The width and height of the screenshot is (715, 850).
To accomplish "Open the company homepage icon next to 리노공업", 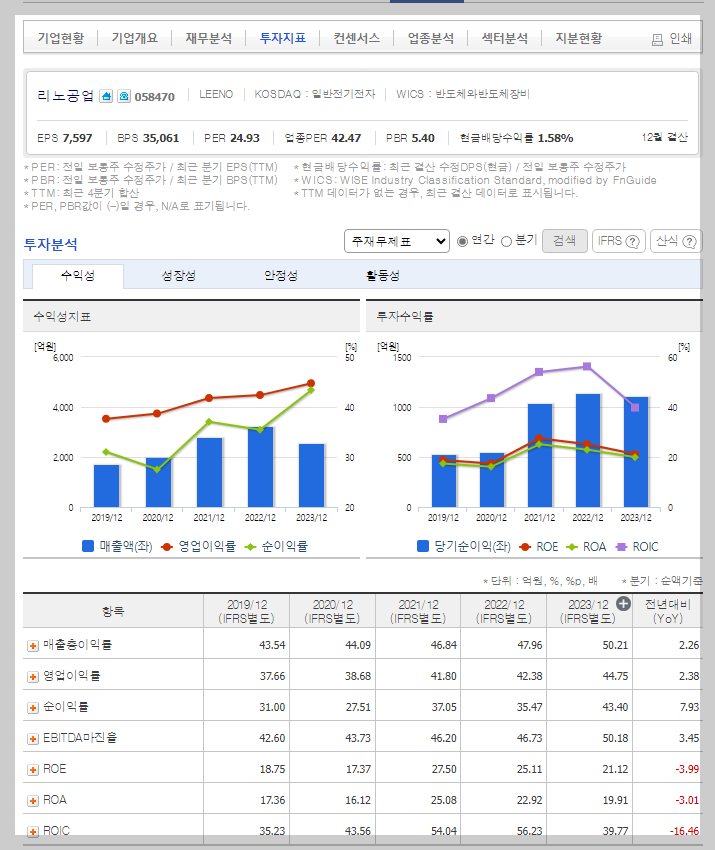I will tap(106, 96).
